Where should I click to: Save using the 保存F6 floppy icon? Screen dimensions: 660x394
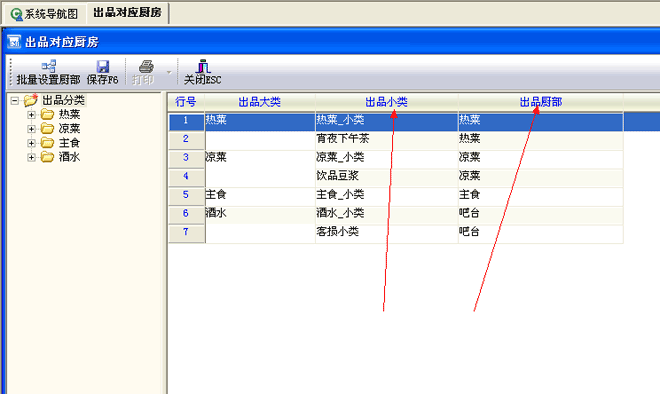103,66
